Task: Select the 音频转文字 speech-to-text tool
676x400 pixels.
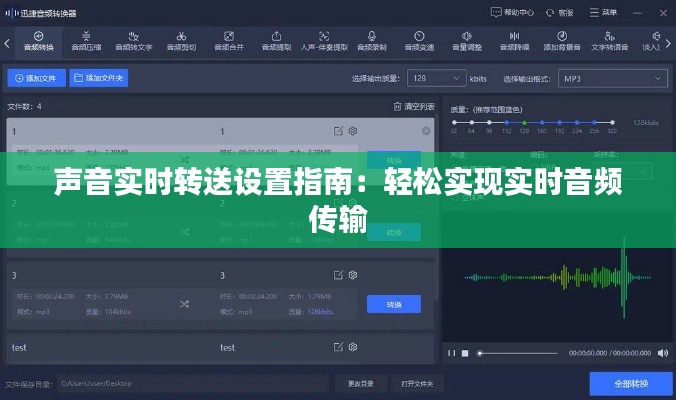Action: pyautogui.click(x=134, y=40)
